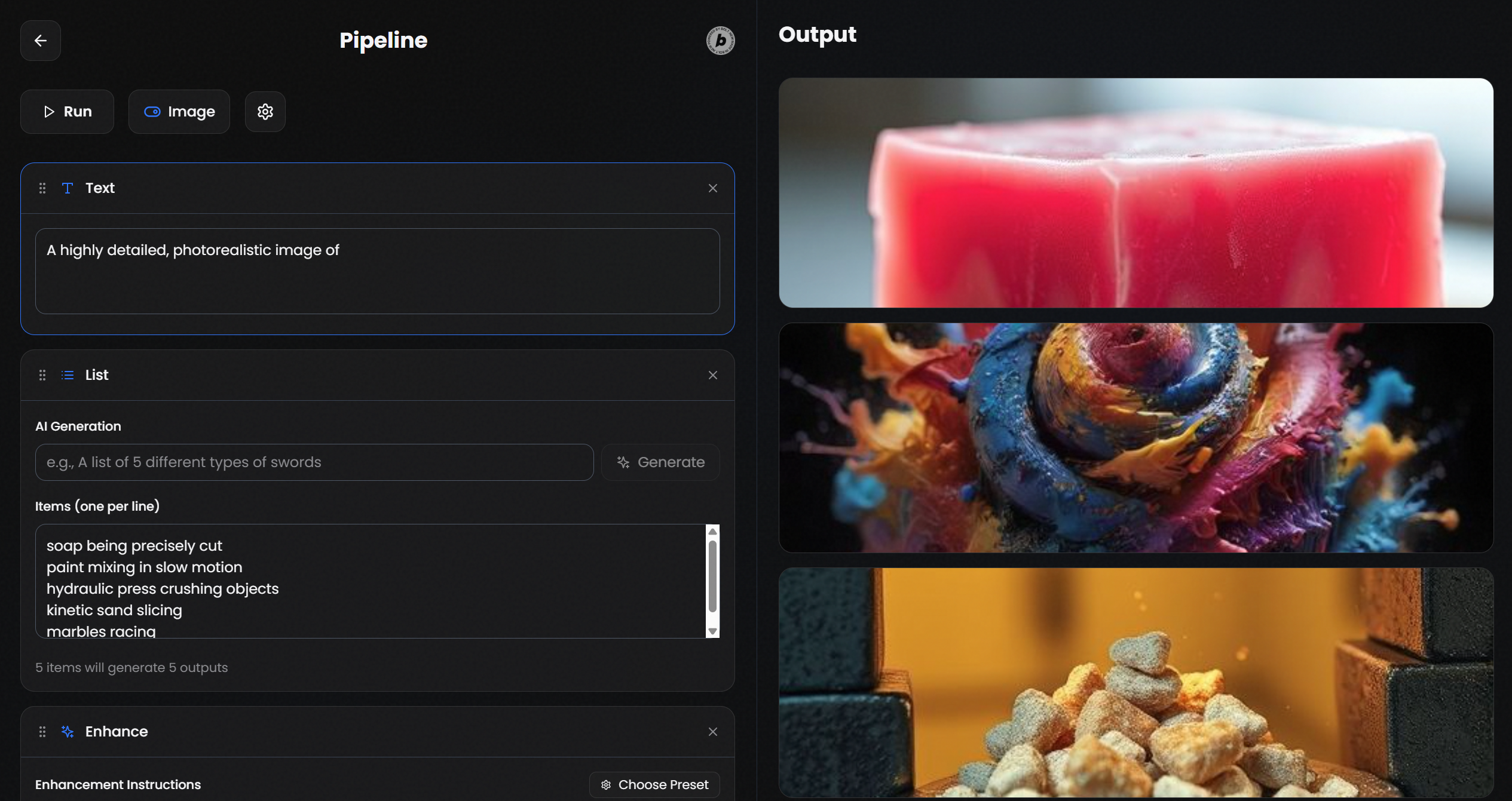Click the list items textarea
1512x801 pixels.
point(371,581)
